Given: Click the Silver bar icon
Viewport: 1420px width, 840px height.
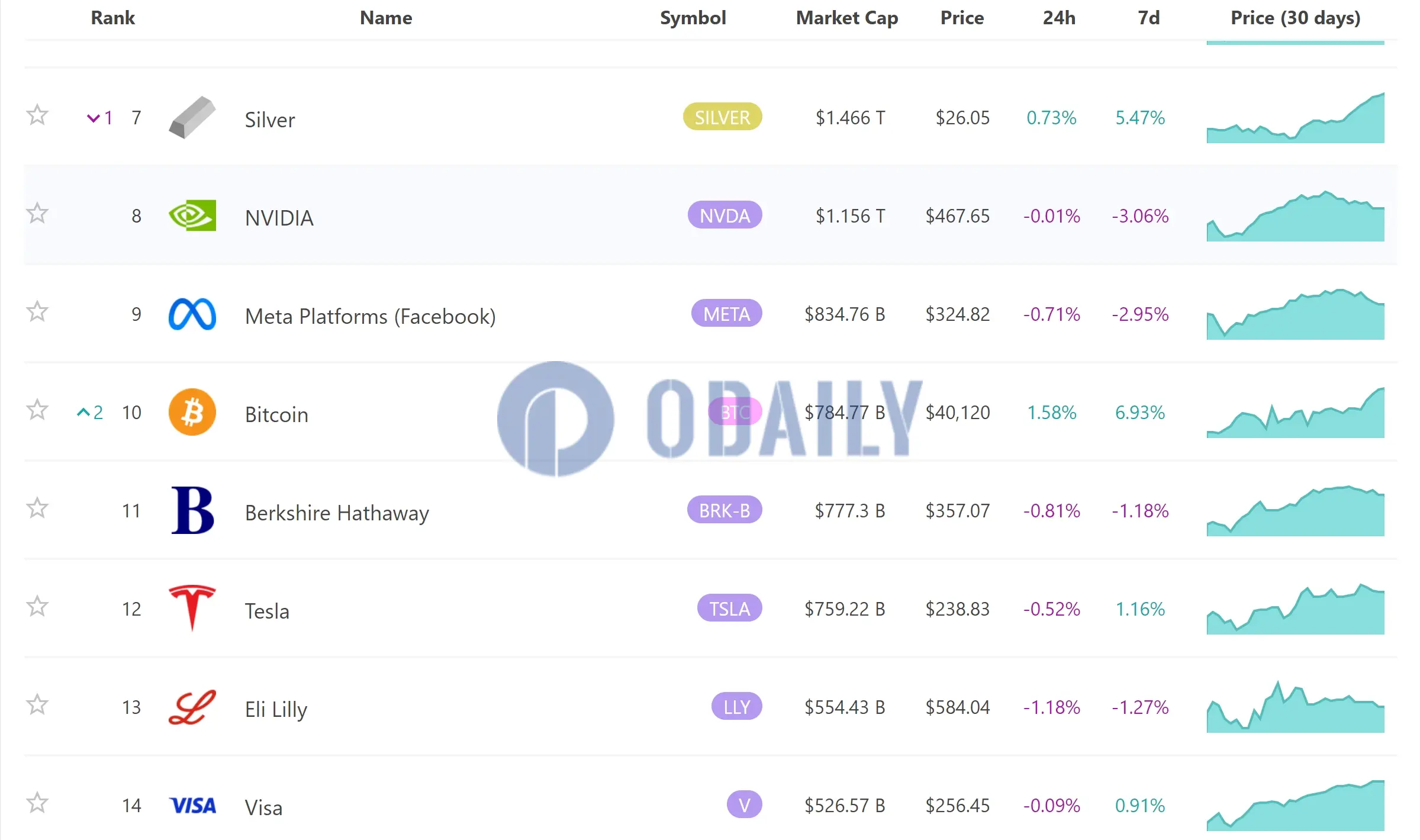Looking at the screenshot, I should pyautogui.click(x=192, y=117).
